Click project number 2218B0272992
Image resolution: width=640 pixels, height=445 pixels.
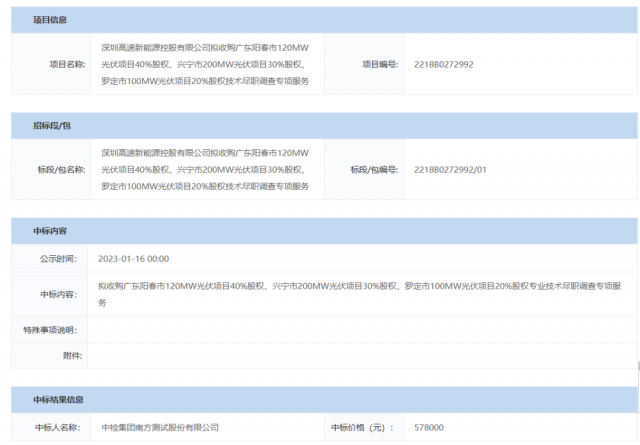point(443,63)
